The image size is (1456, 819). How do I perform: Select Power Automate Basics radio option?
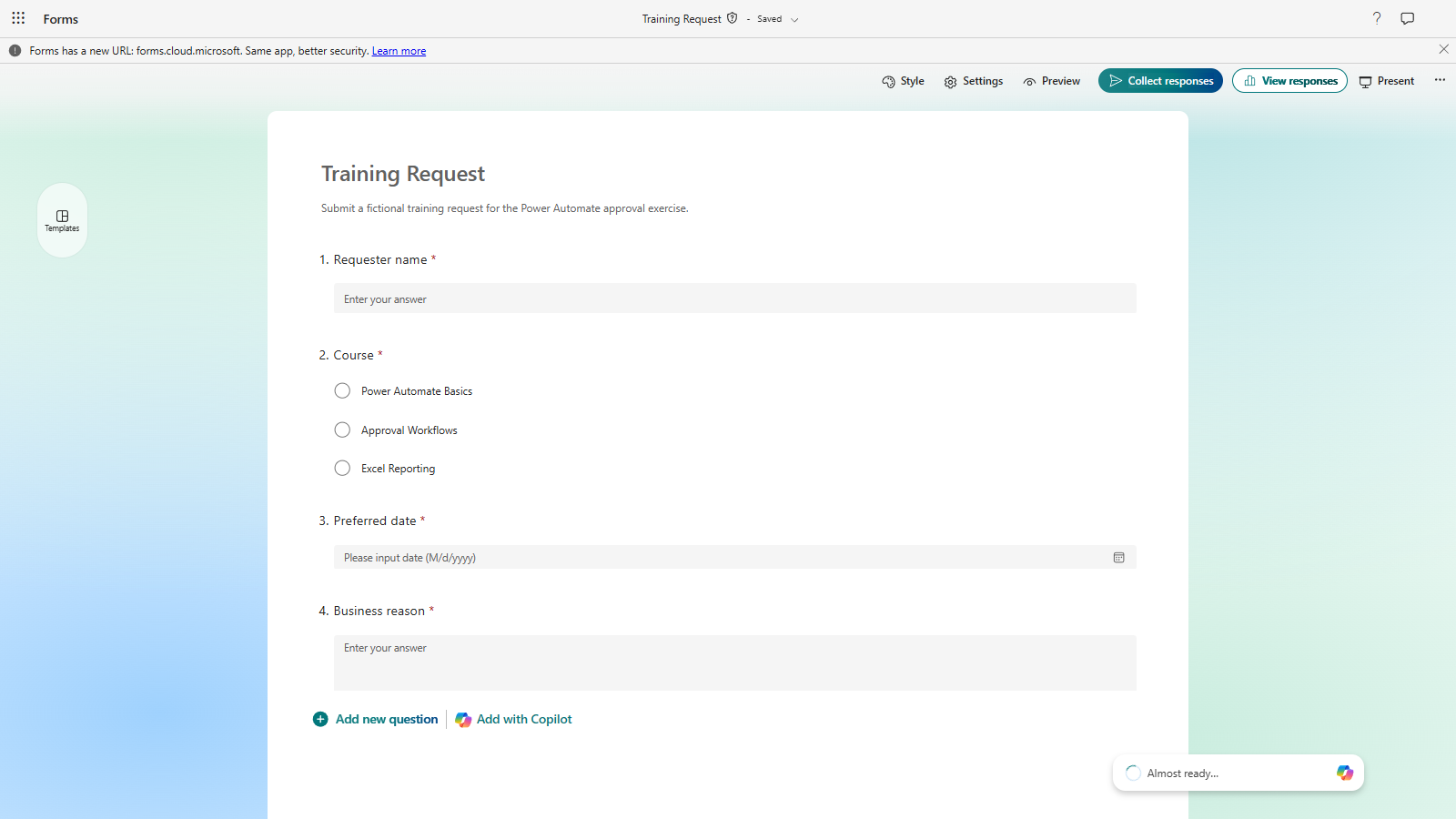342,390
